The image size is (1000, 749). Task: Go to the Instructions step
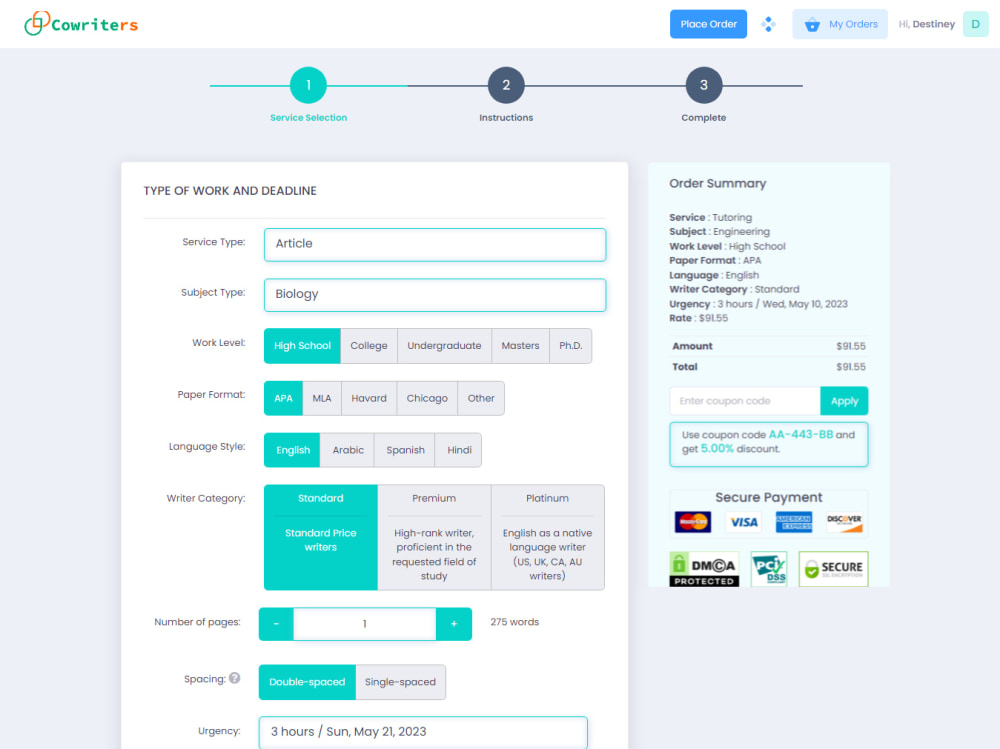[x=506, y=86]
